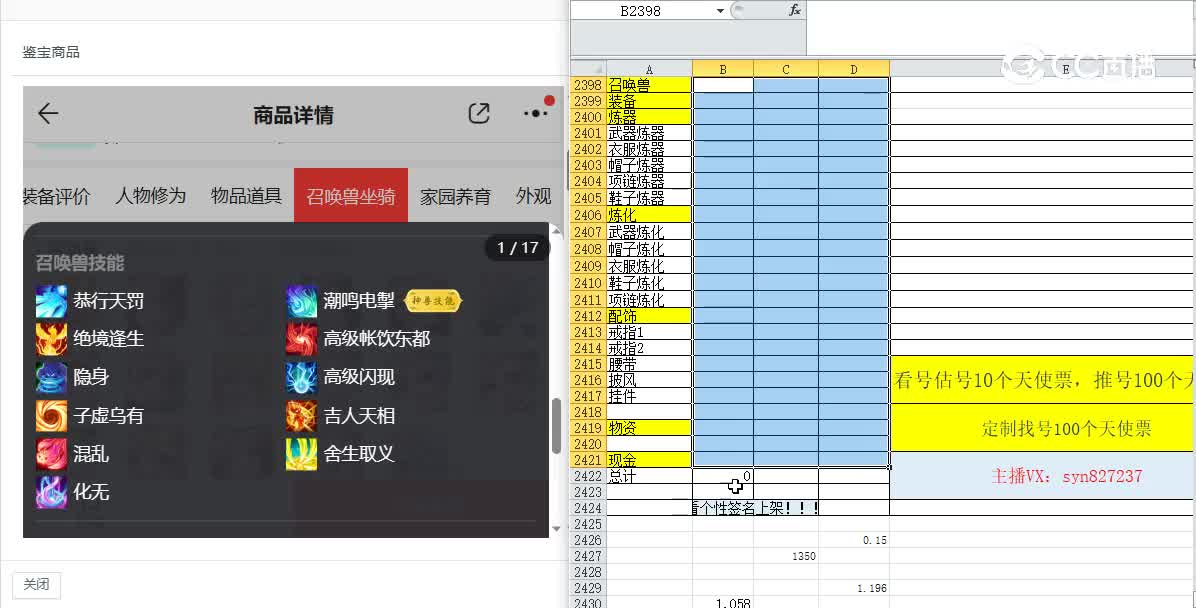
Task: Open the 物品道具 tab
Action: click(x=246, y=196)
